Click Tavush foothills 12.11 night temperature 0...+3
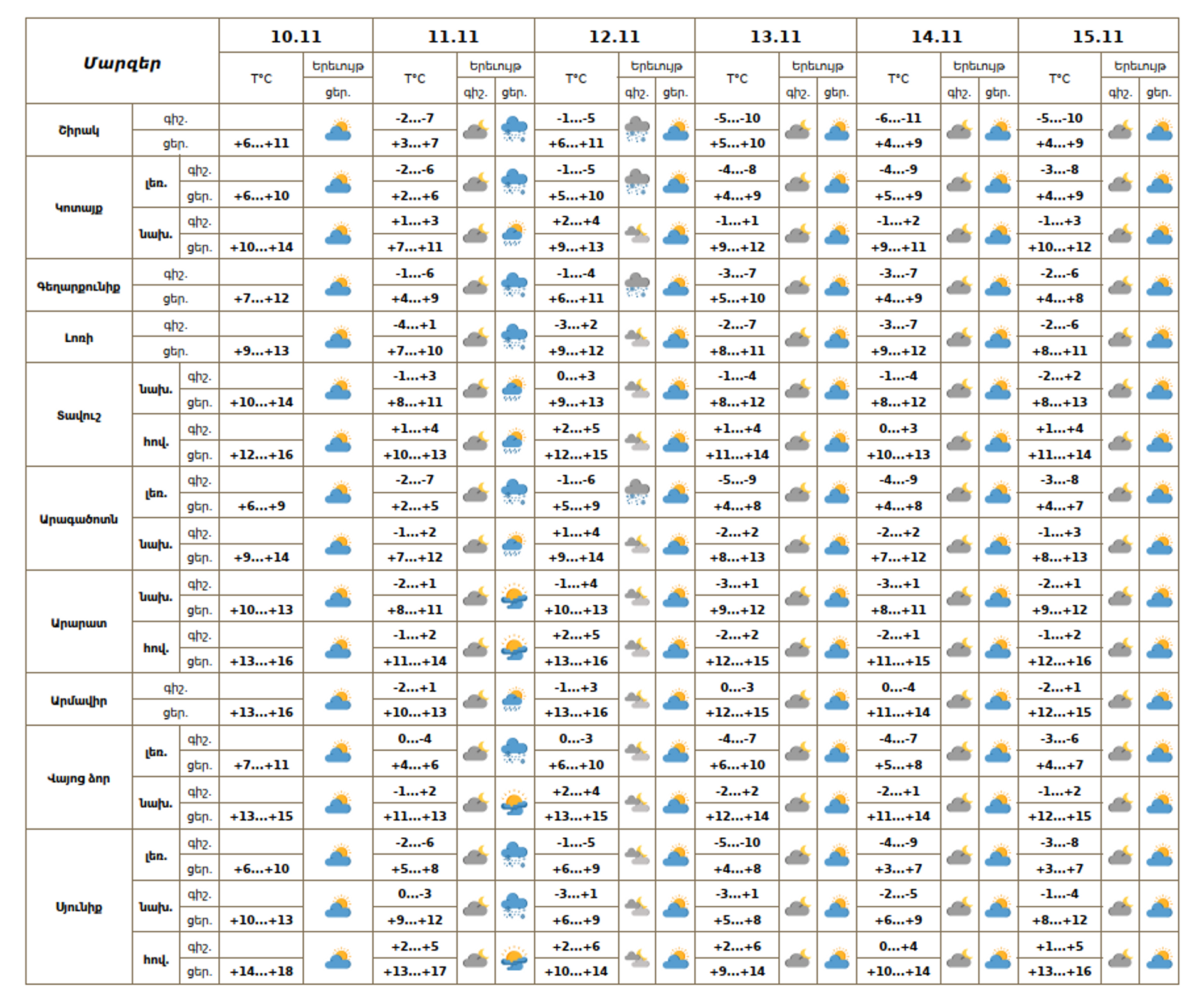The height and width of the screenshot is (999, 1204). point(576,376)
